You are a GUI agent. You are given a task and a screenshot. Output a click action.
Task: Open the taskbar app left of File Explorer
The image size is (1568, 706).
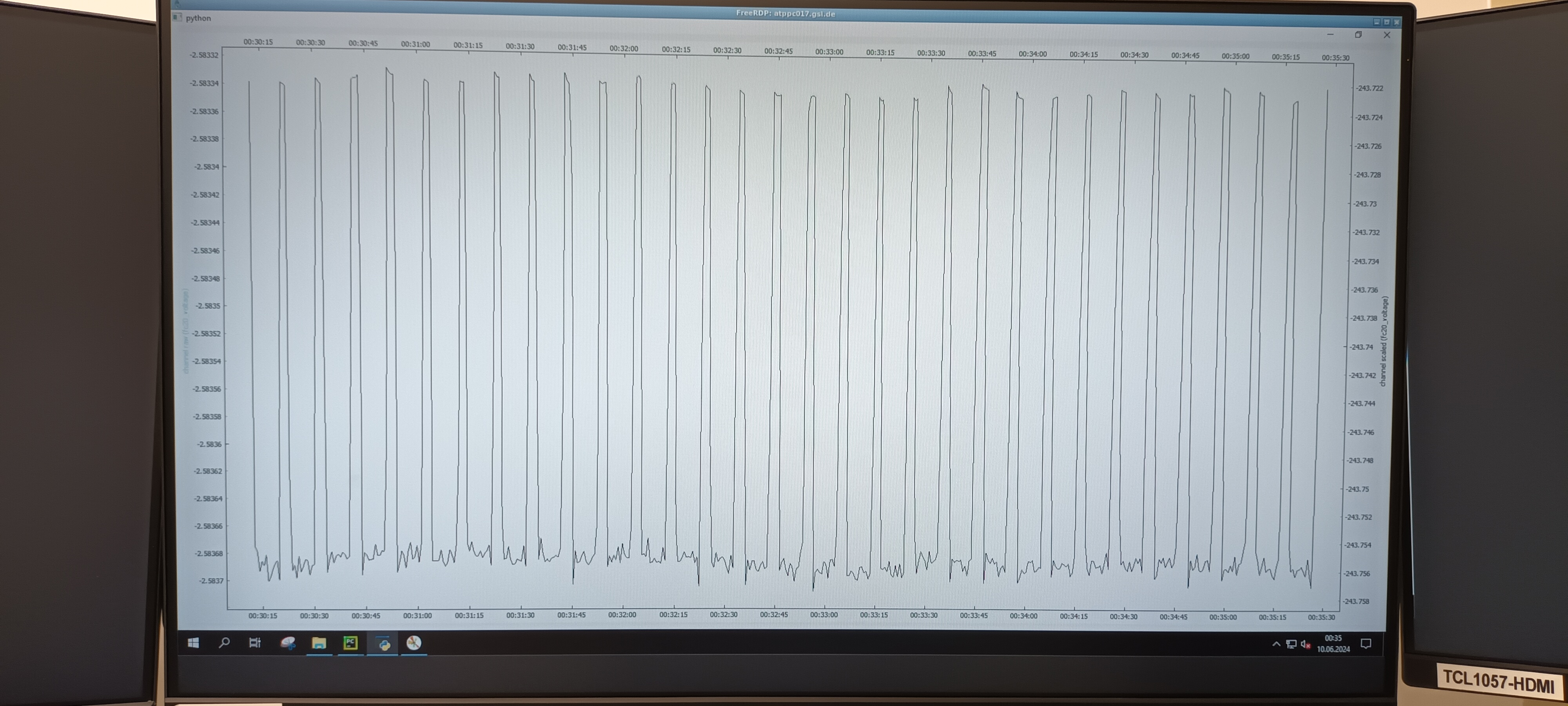(287, 642)
